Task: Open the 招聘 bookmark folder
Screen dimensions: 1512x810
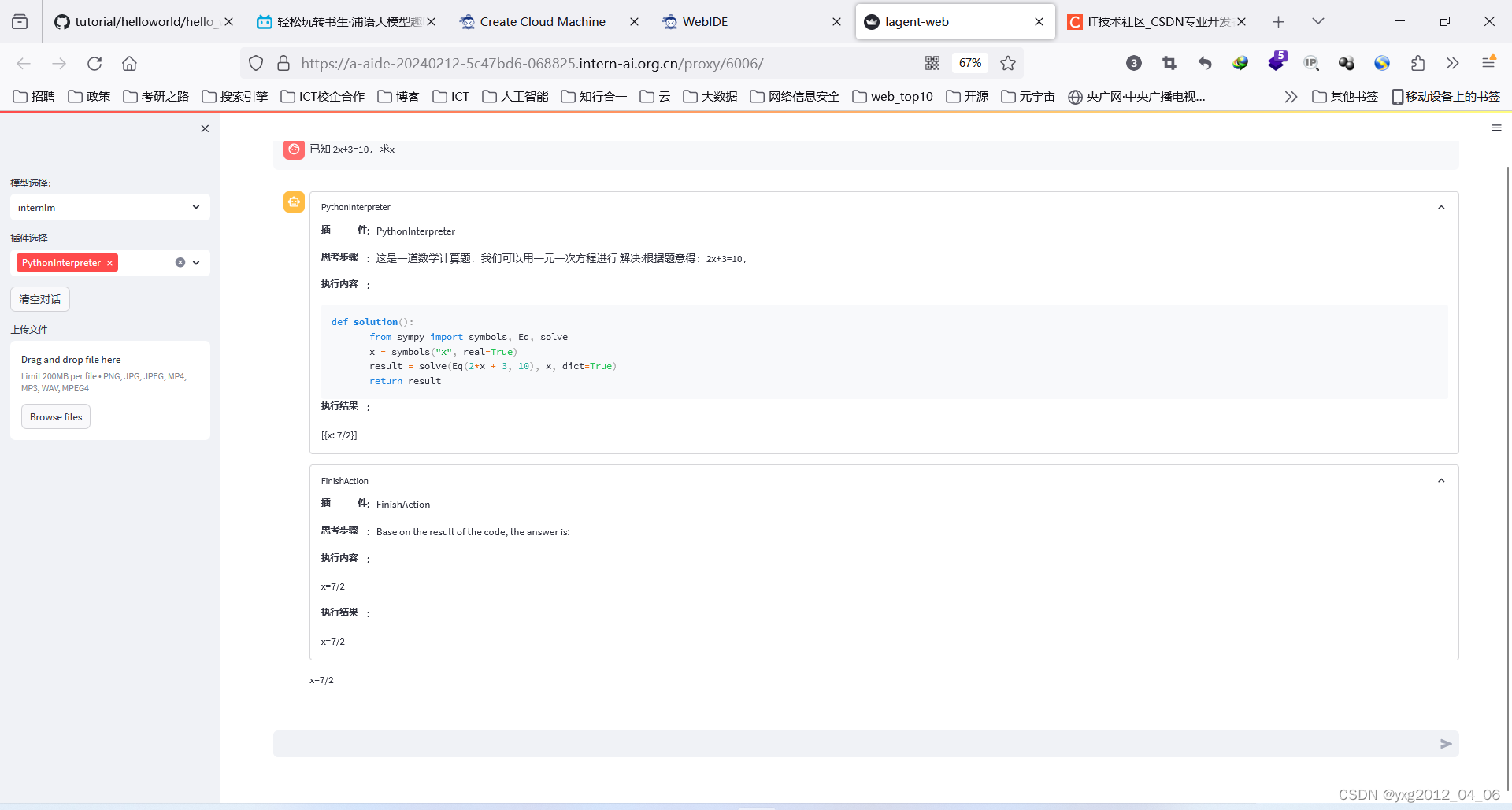Action: [35, 96]
